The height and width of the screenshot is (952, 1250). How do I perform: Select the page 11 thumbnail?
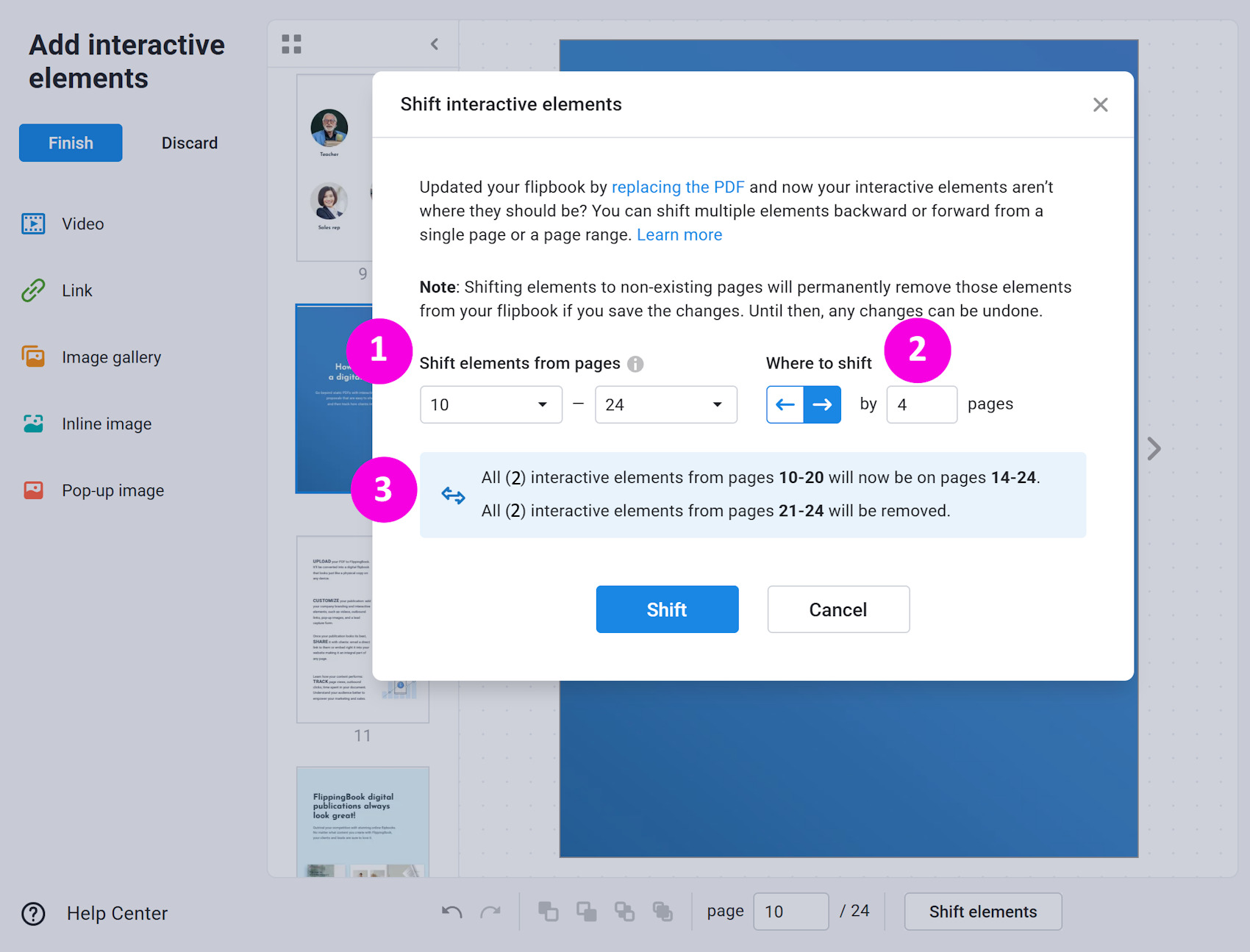pos(335,629)
